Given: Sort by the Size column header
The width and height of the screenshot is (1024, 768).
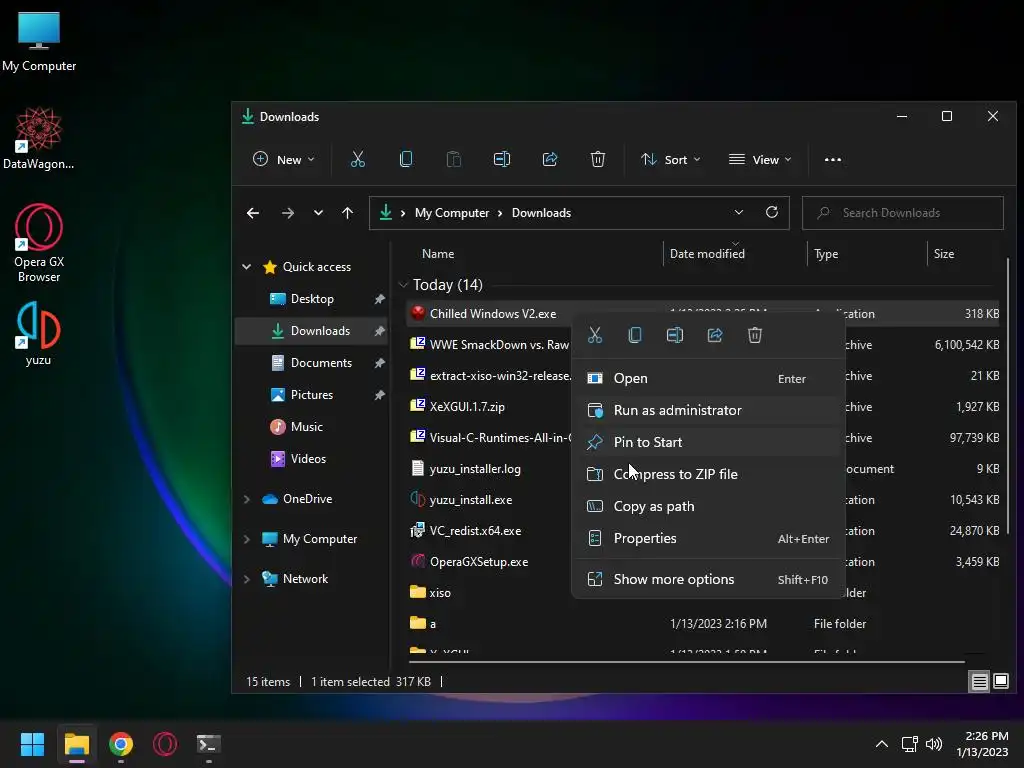Looking at the screenshot, I should click(x=944, y=253).
